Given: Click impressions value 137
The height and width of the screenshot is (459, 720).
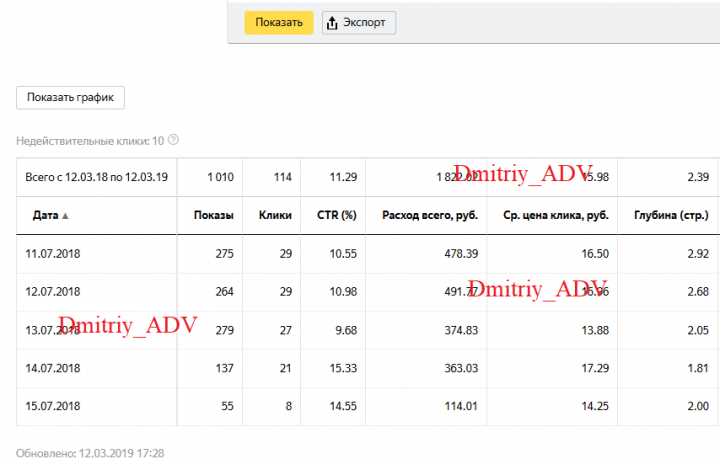Looking at the screenshot, I should point(225,368).
